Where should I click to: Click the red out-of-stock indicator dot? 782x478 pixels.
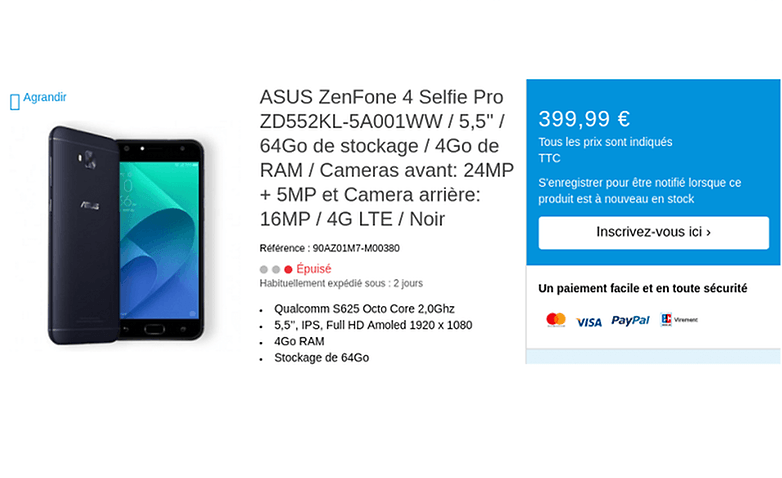tap(288, 269)
